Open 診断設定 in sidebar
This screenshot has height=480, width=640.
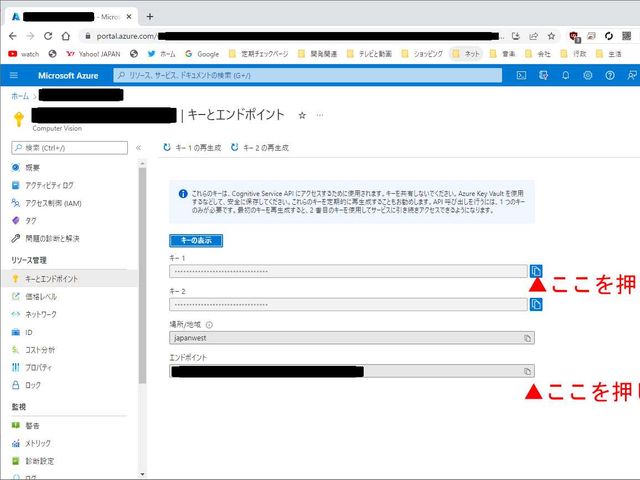40,461
